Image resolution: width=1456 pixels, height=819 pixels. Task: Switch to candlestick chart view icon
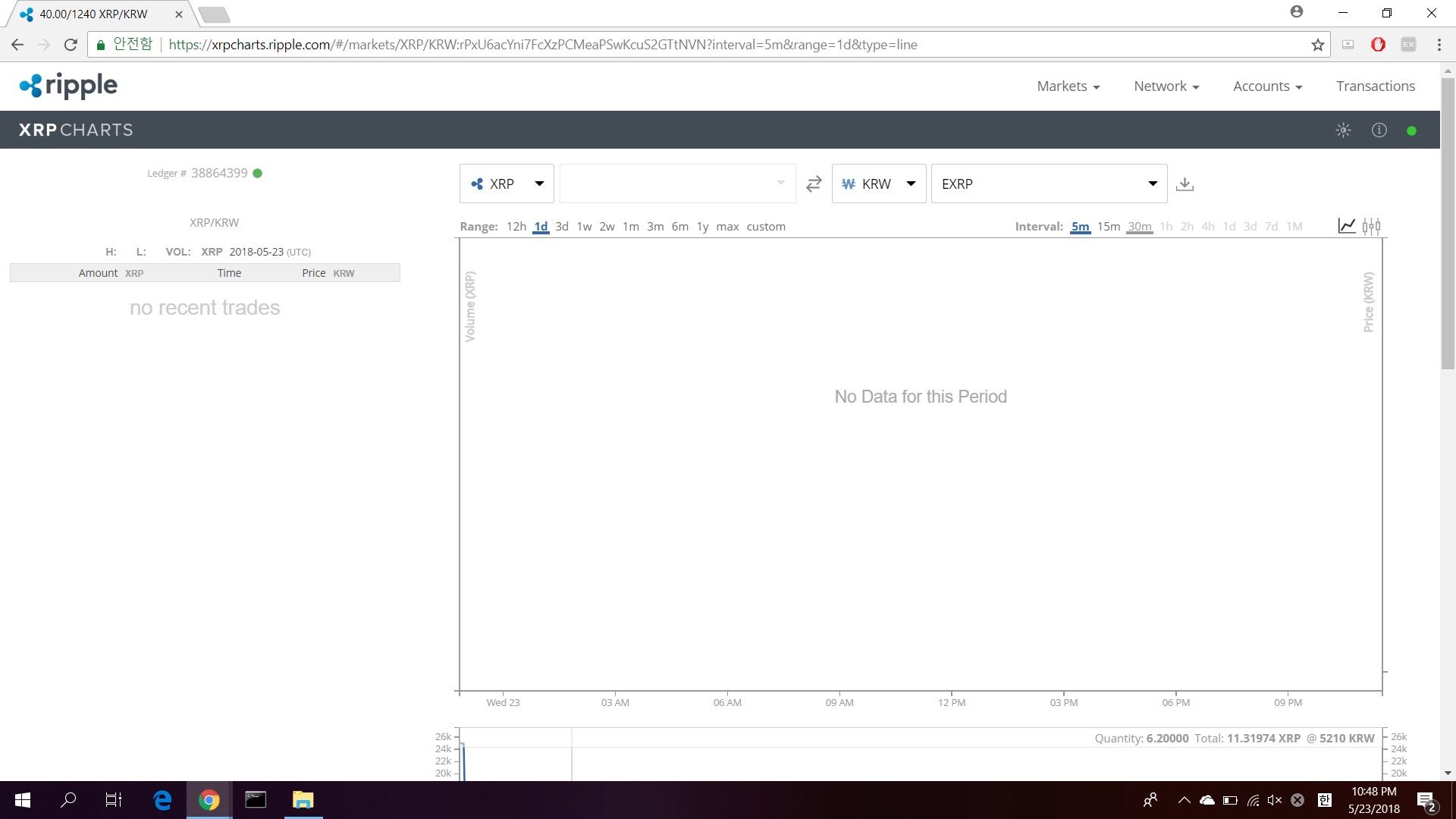point(1371,226)
